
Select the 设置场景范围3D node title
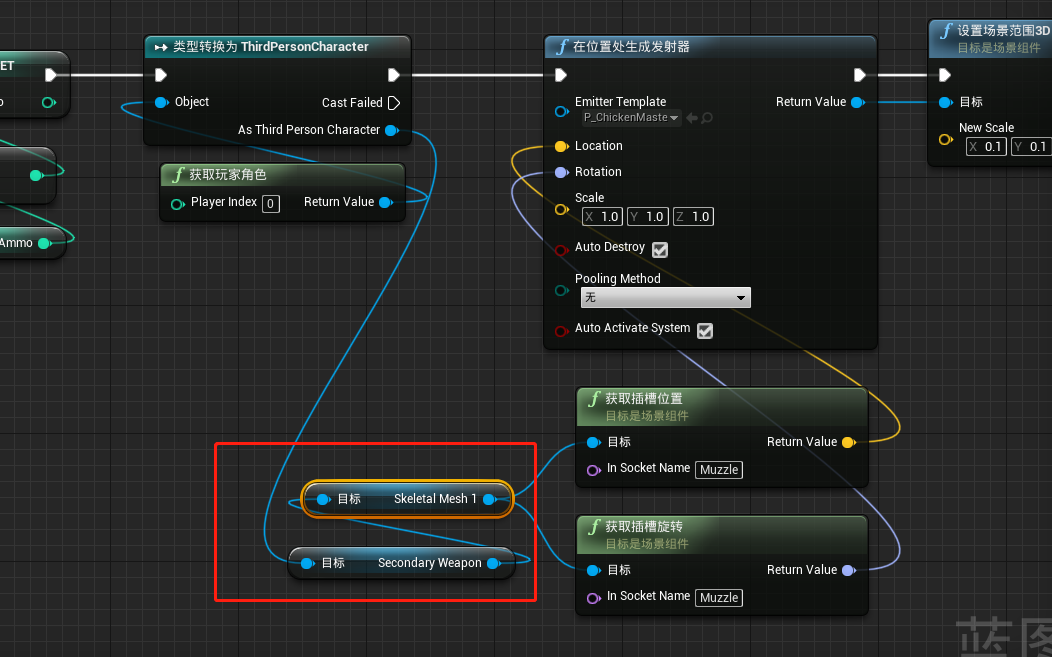(1003, 31)
